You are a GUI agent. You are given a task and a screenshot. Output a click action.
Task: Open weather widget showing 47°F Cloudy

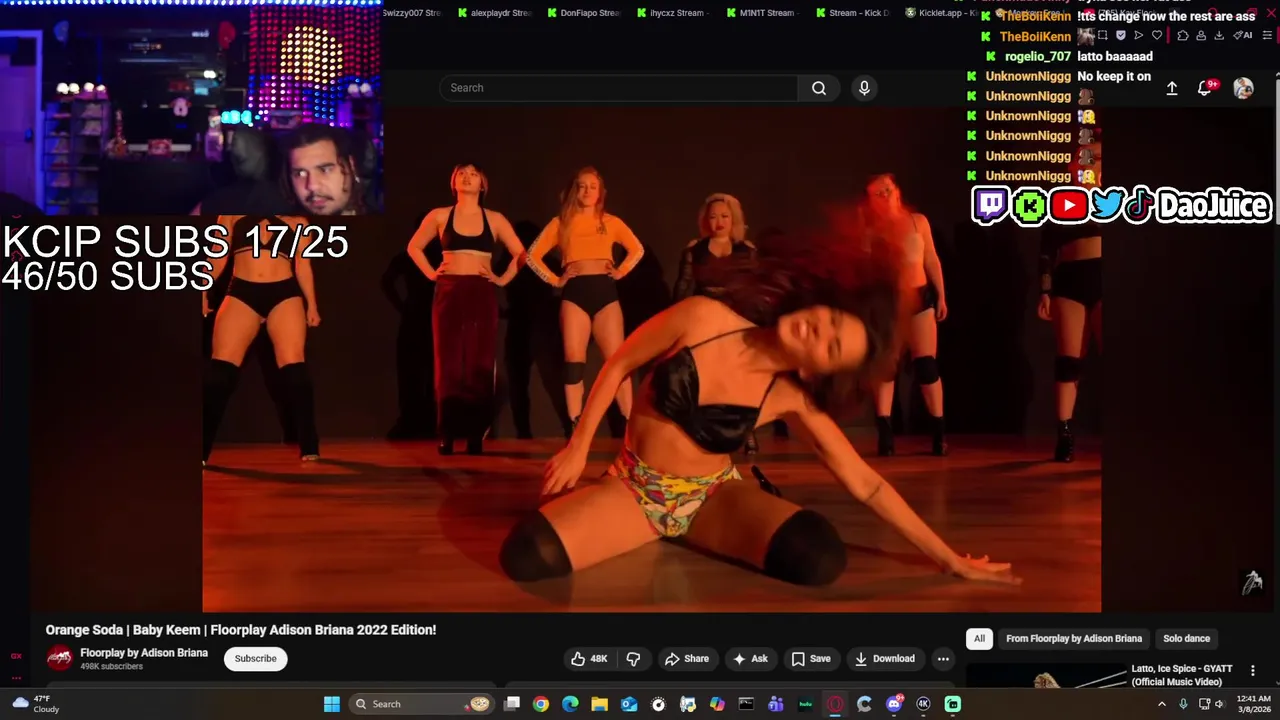coord(36,704)
